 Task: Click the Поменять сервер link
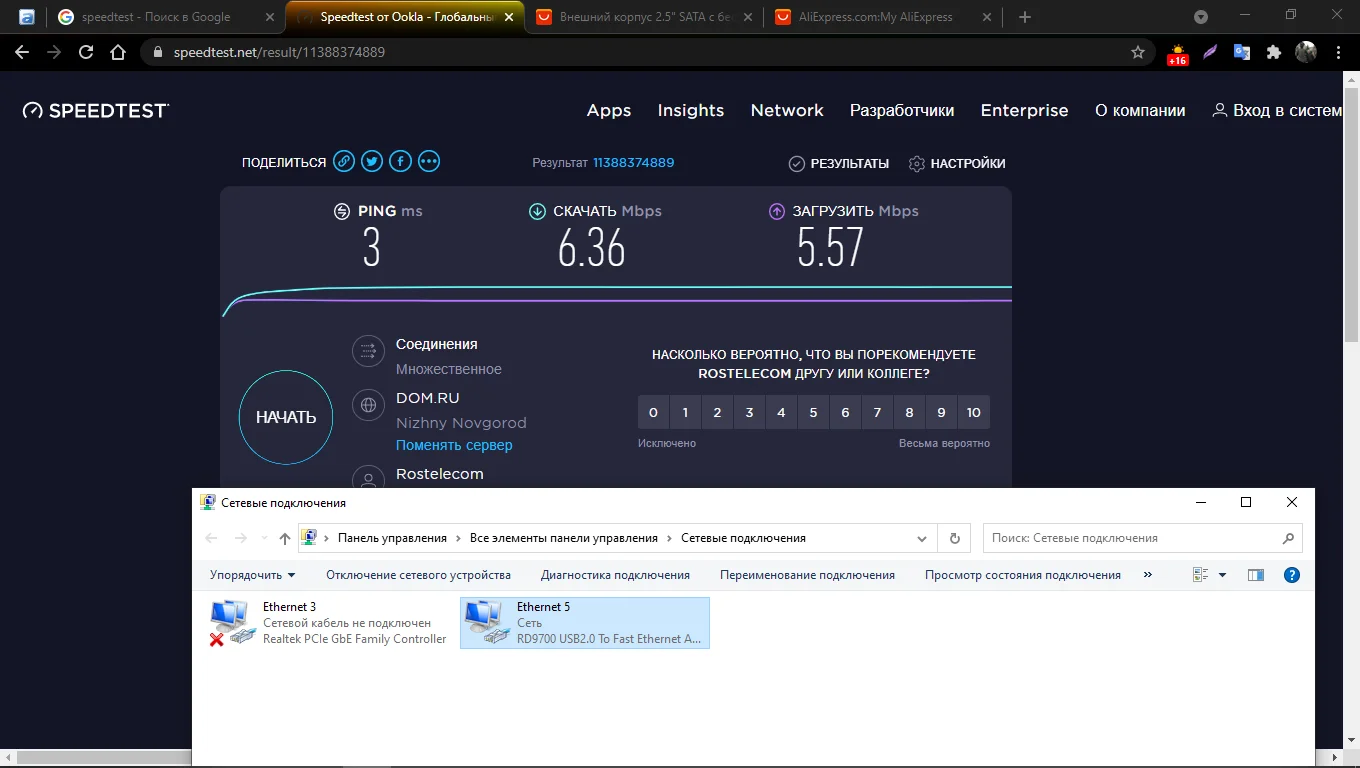tap(454, 445)
